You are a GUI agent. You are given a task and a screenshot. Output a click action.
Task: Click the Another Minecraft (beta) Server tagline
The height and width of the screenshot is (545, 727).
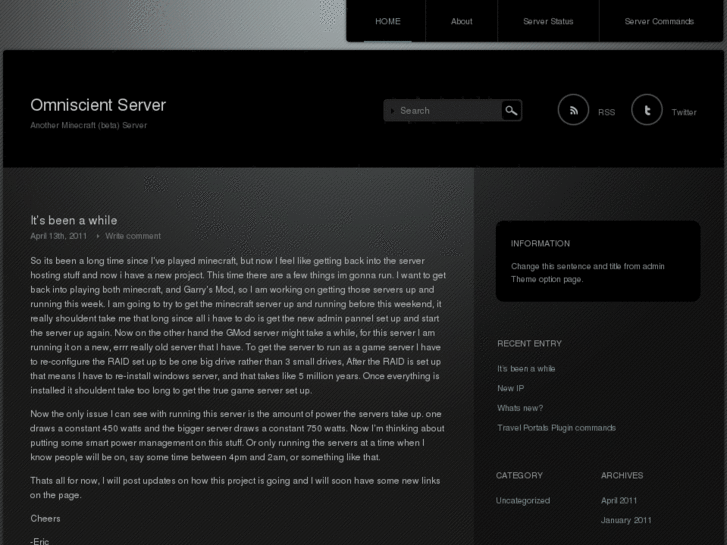point(89,125)
